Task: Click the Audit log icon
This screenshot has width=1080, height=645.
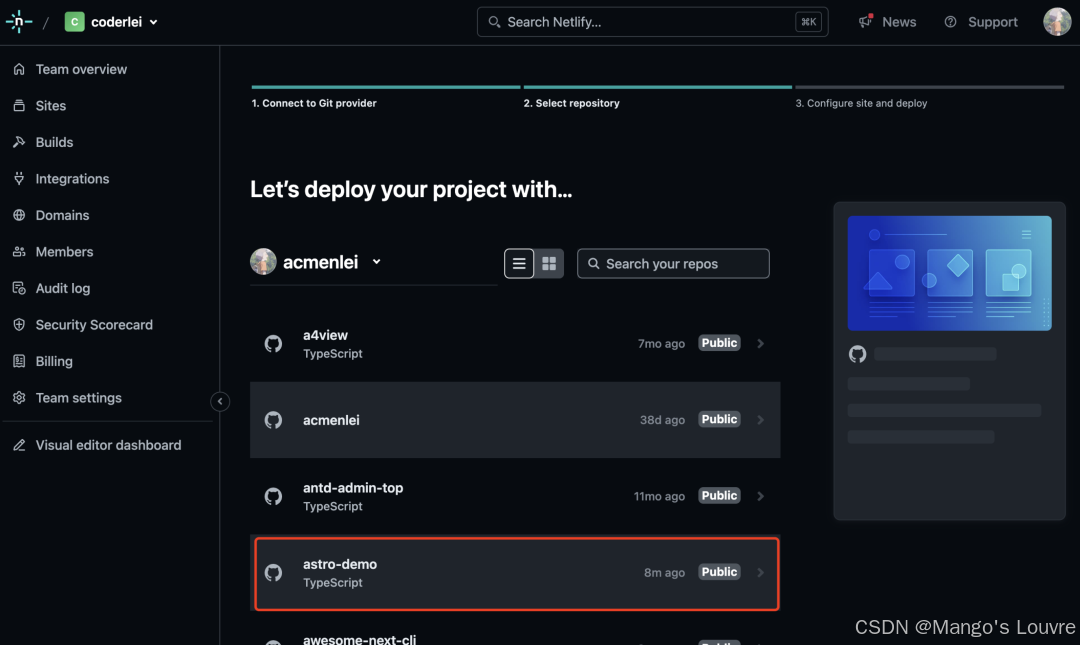Action: [19, 288]
